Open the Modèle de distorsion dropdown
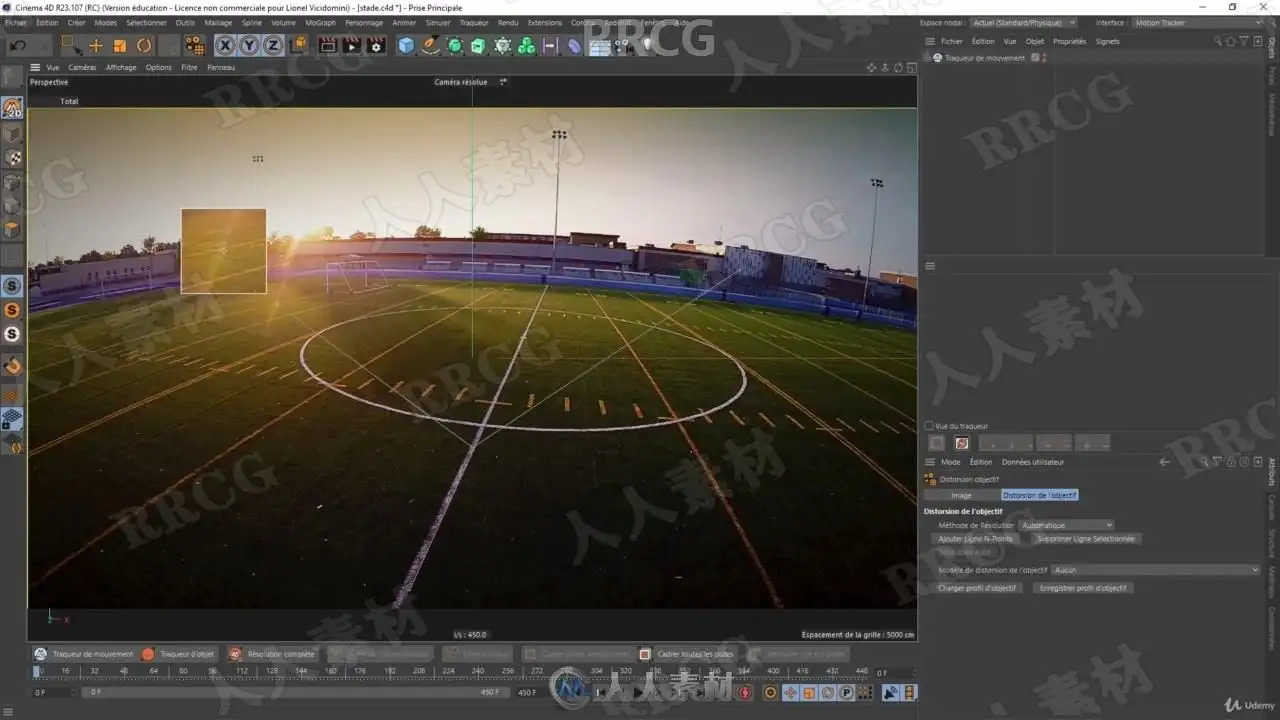The height and width of the screenshot is (720, 1280). [x=1156, y=570]
